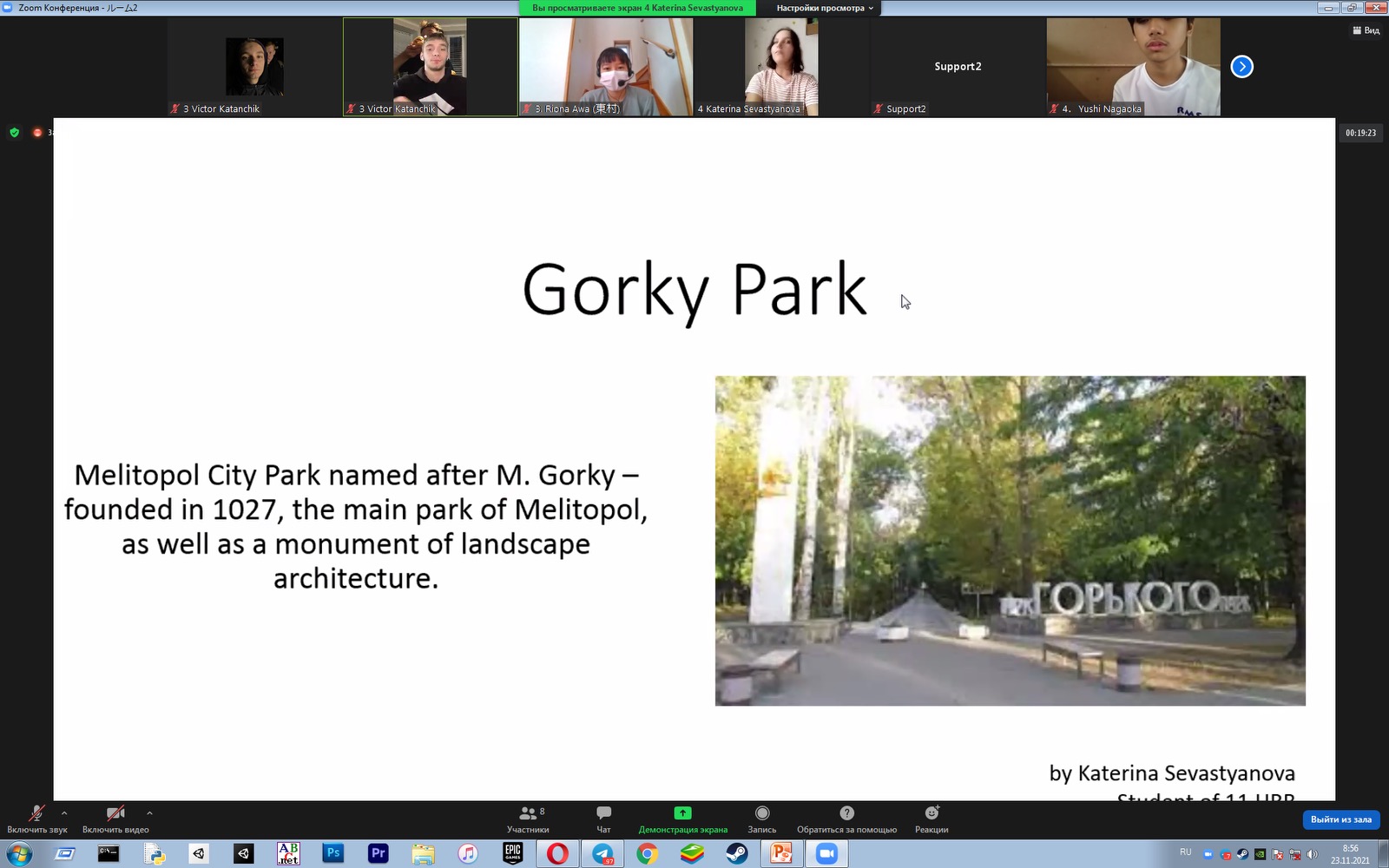Click the Gorky Park photo on slide
The image size is (1389, 868).
(x=1010, y=540)
